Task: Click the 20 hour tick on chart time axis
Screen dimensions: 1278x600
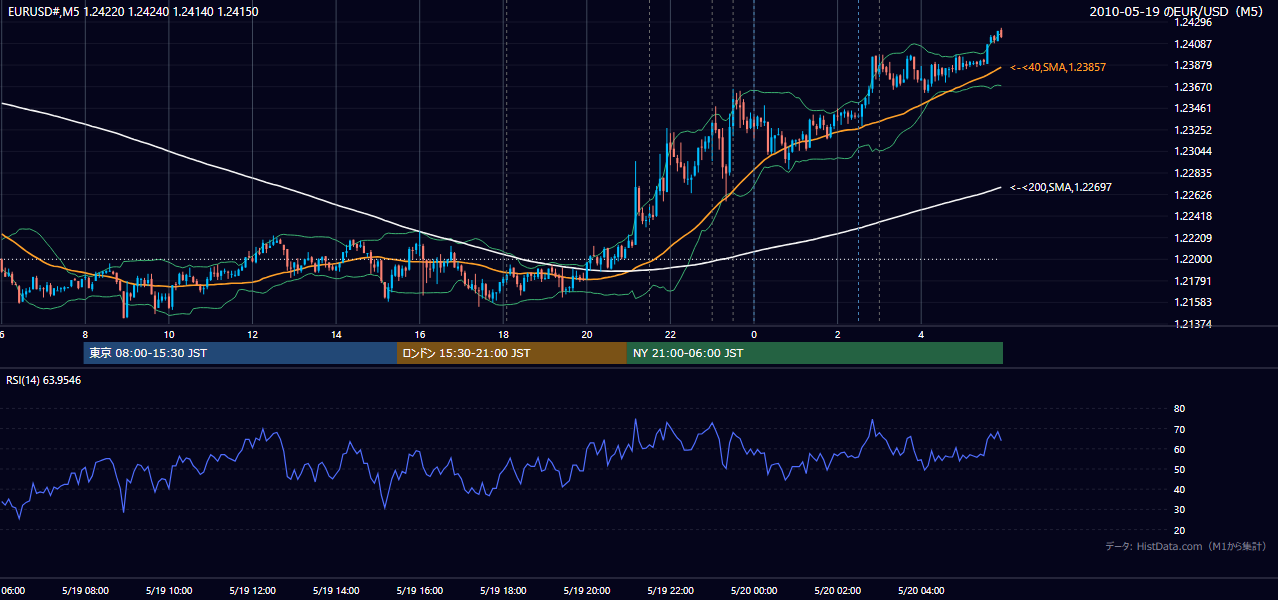Action: (587, 334)
